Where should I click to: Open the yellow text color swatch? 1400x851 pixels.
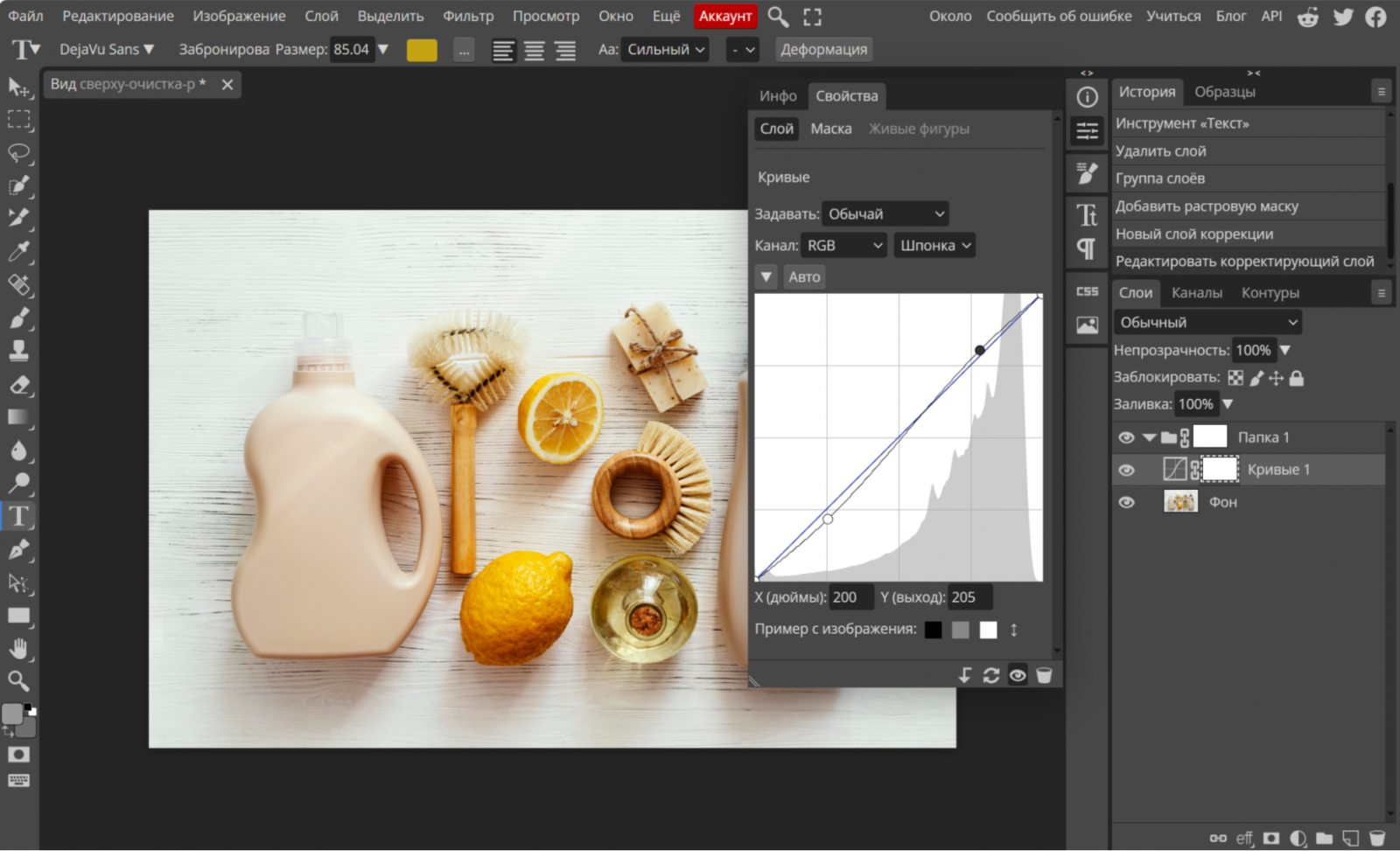[422, 50]
